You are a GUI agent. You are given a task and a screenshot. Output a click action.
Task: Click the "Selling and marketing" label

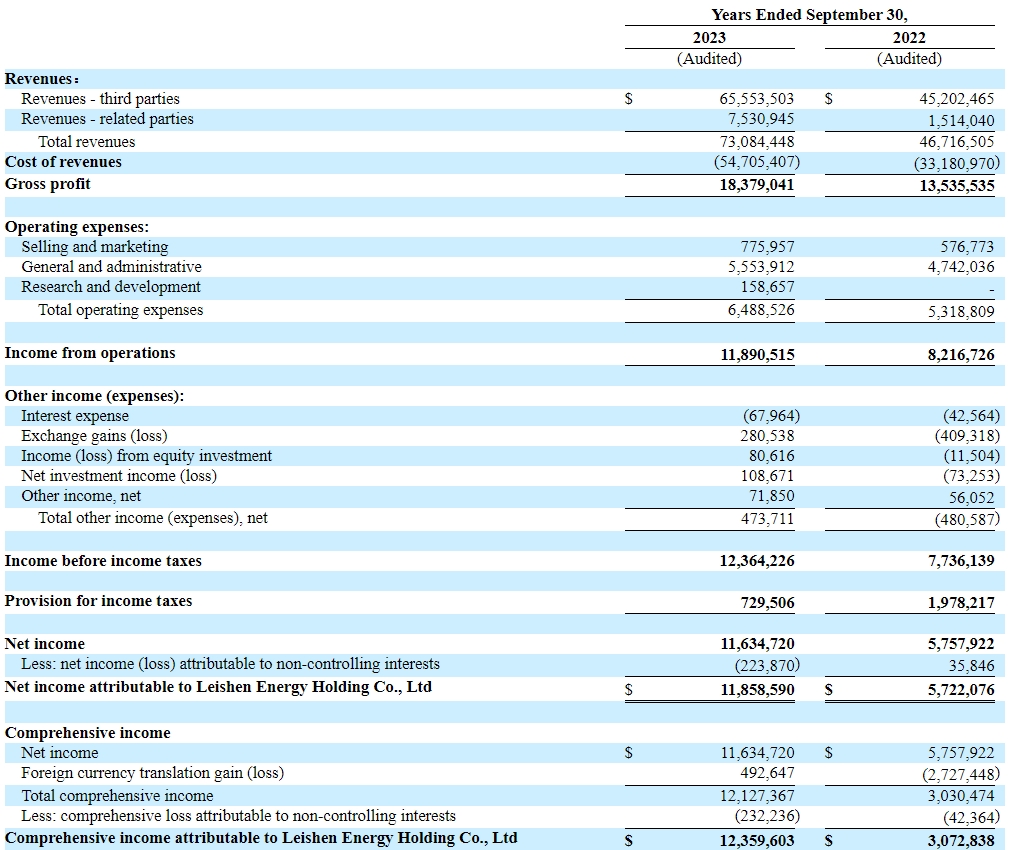[x=95, y=247]
